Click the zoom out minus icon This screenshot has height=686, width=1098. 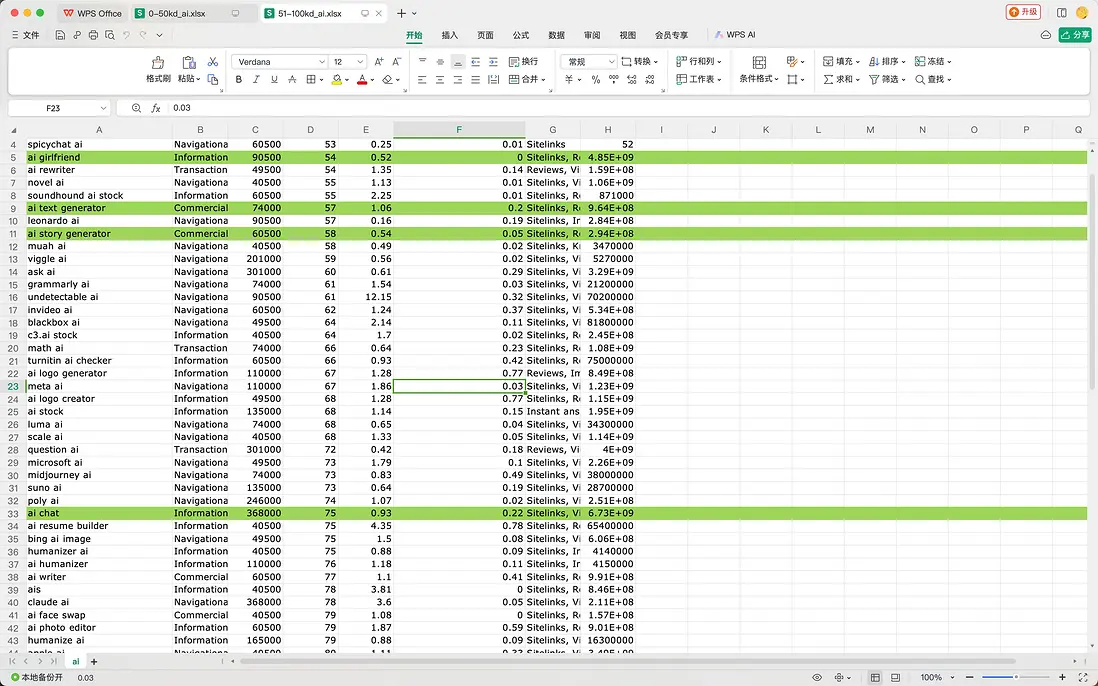(x=970, y=678)
